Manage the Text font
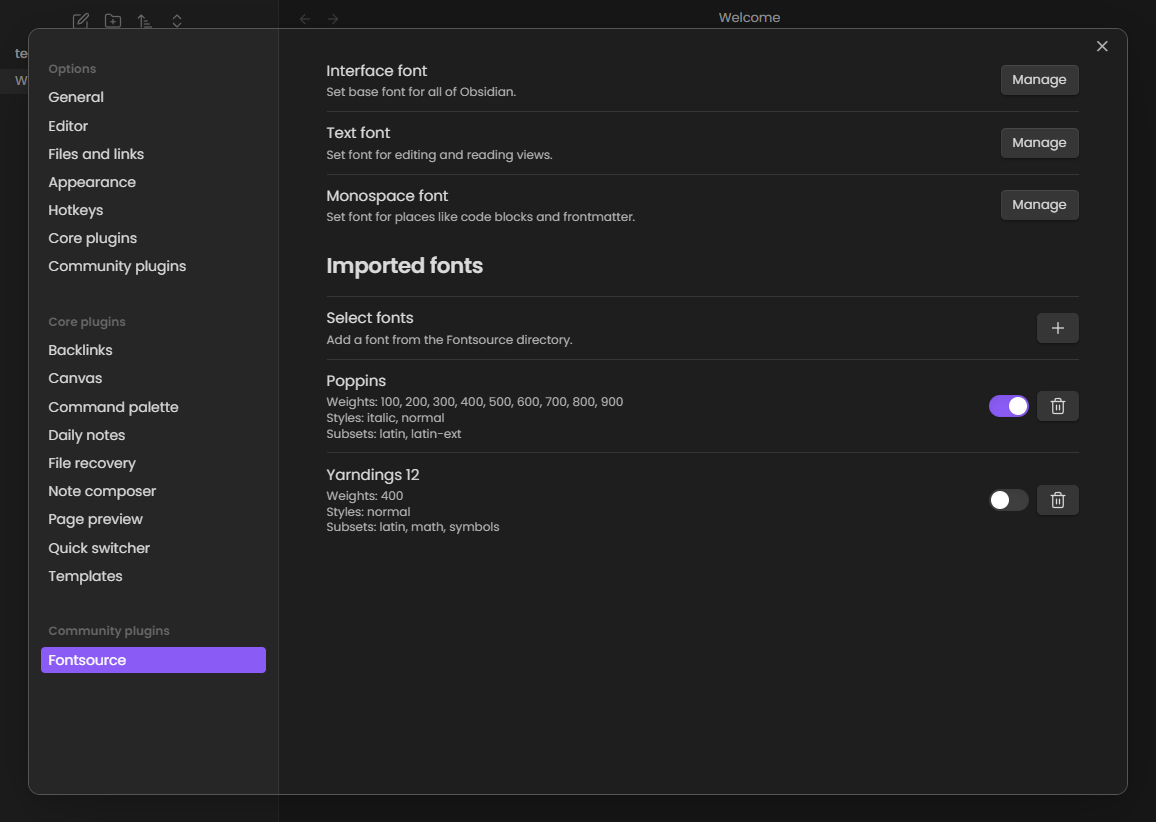The image size is (1156, 822). pyautogui.click(x=1039, y=143)
